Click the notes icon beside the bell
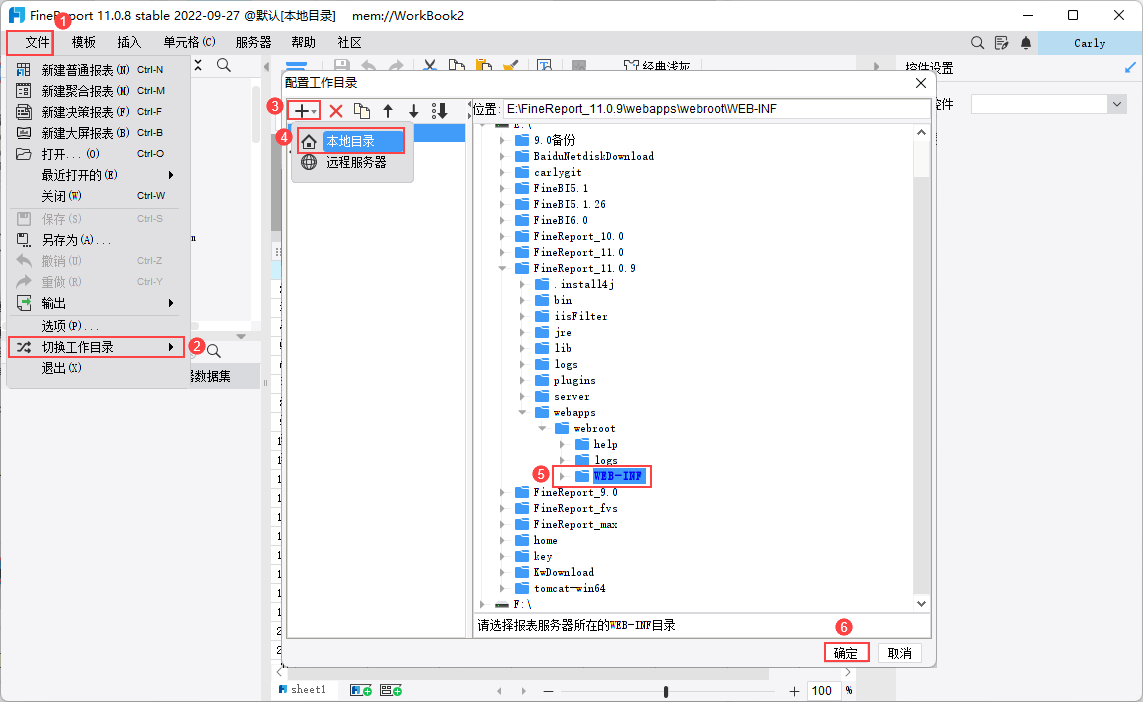 pyautogui.click(x=1002, y=43)
